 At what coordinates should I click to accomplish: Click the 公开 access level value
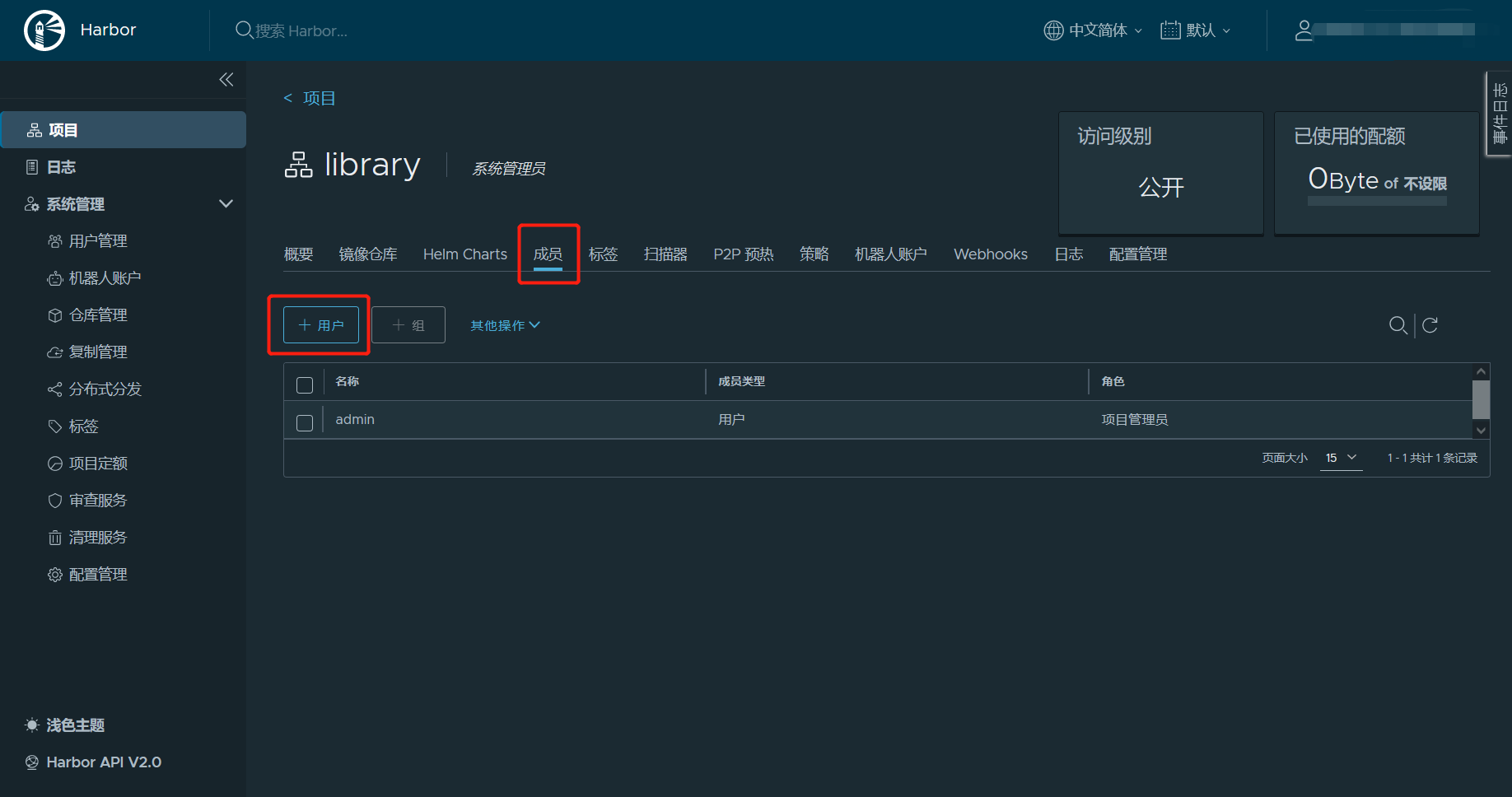(1161, 188)
